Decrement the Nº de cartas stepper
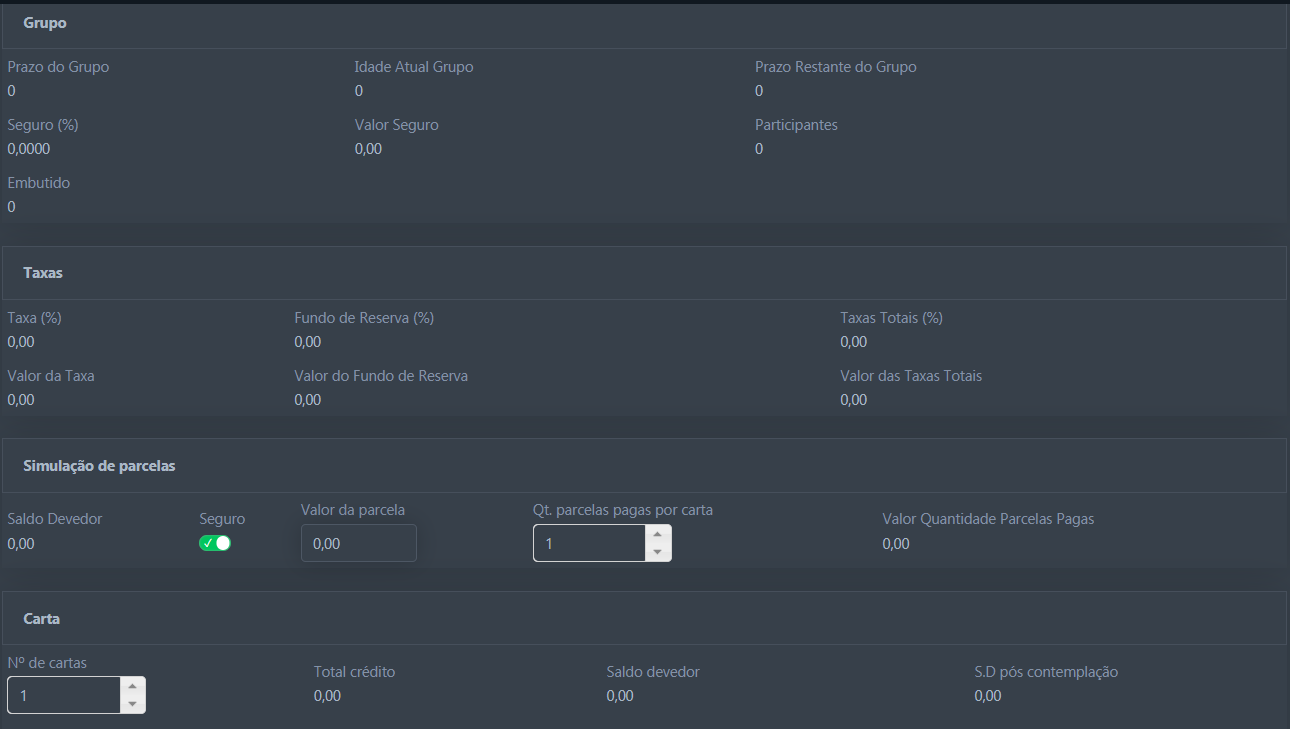 coord(132,704)
